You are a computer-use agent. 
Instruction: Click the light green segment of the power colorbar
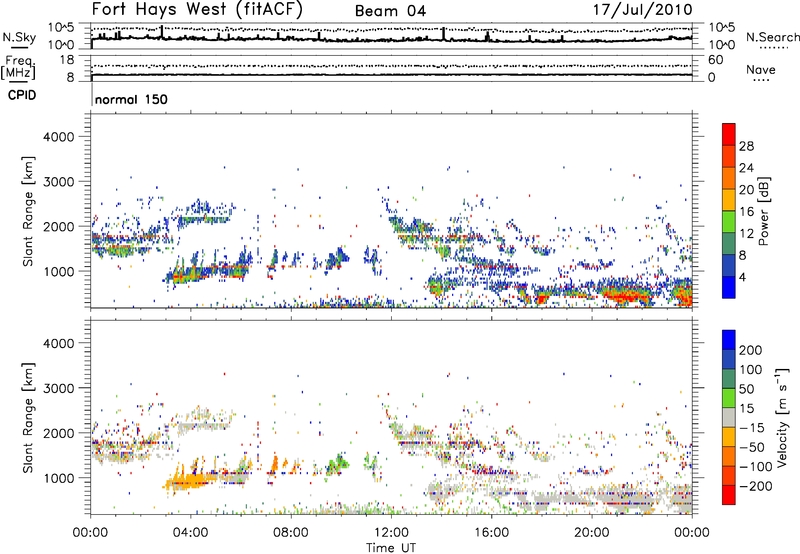pyautogui.click(x=729, y=222)
